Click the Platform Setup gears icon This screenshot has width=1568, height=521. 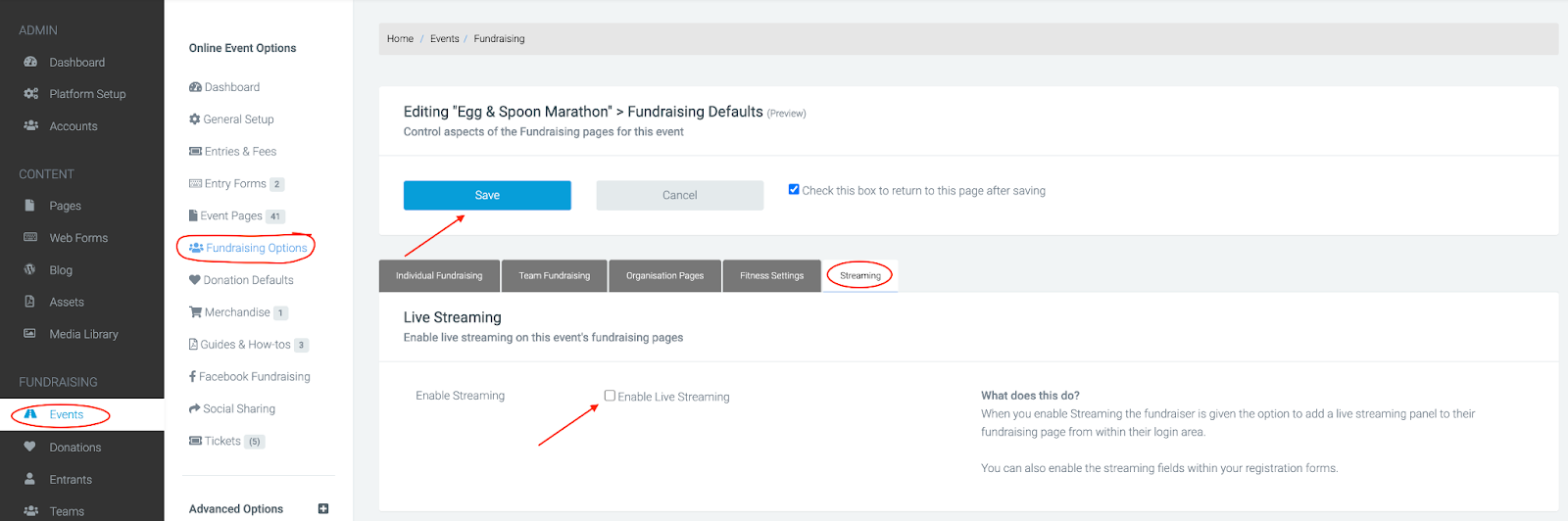pos(30,94)
